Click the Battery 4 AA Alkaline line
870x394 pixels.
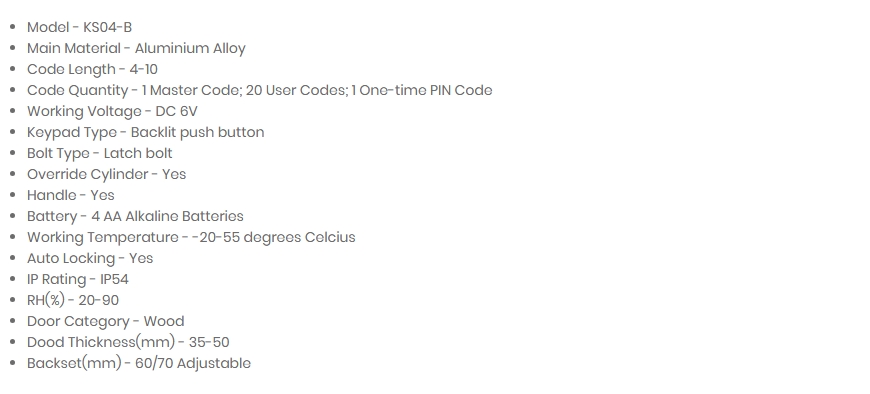(135, 216)
